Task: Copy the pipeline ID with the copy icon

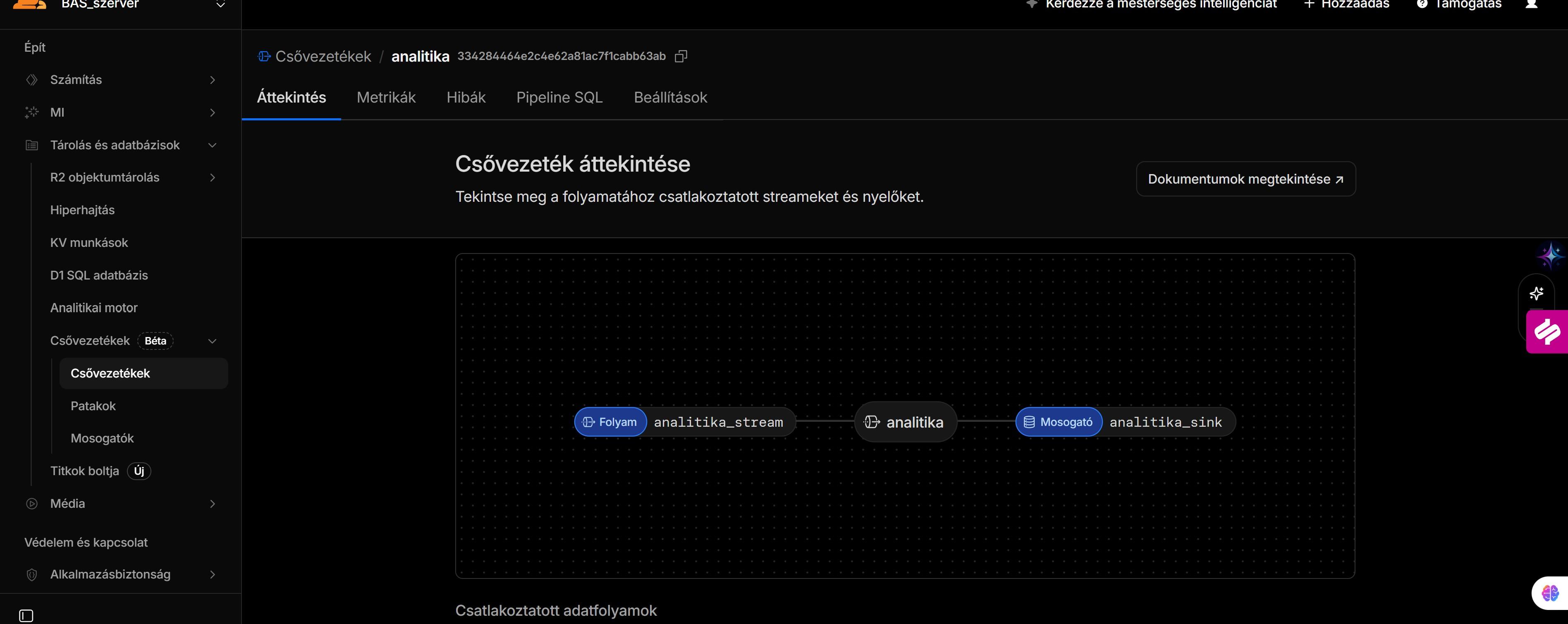Action: click(x=681, y=56)
